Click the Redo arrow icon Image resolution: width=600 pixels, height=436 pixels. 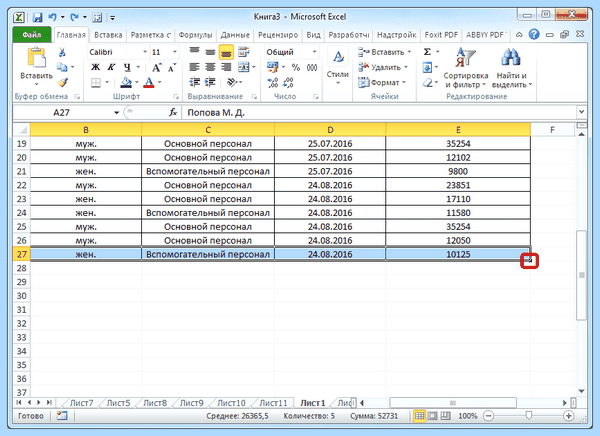tap(75, 17)
